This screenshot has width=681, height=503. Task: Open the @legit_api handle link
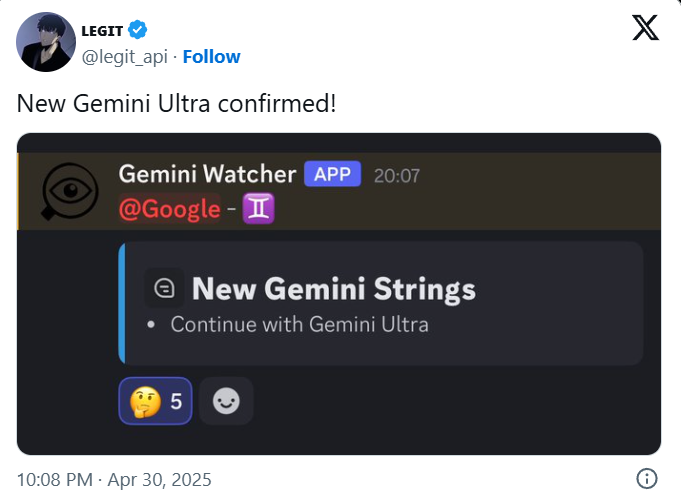125,57
